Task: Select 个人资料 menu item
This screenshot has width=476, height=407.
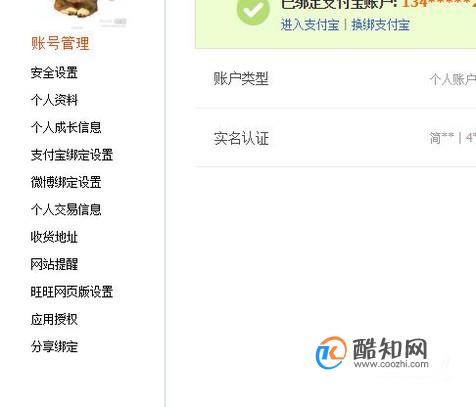Action: click(54, 100)
